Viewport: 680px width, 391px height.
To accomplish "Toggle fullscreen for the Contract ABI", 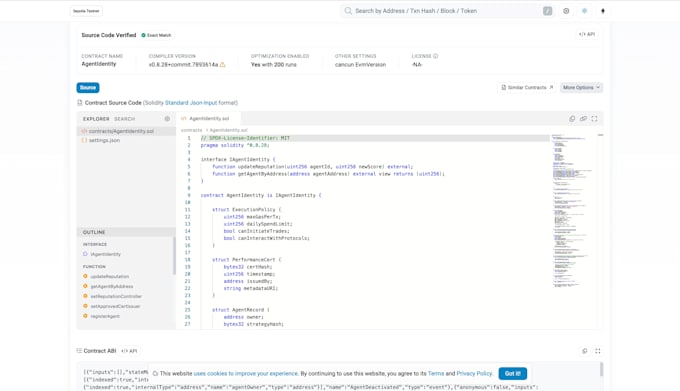I will click(598, 351).
